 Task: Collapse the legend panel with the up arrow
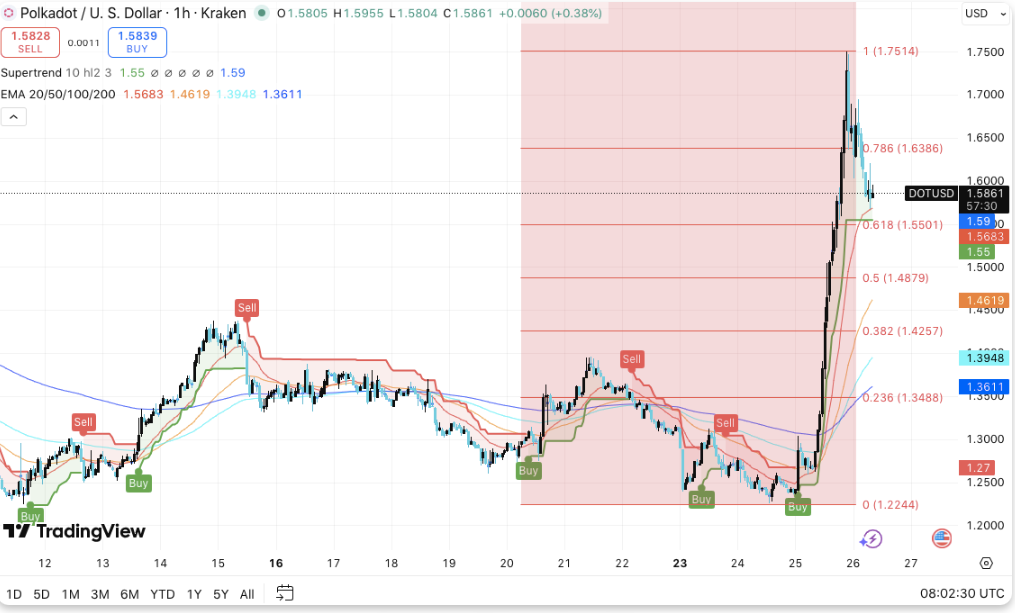[x=14, y=116]
